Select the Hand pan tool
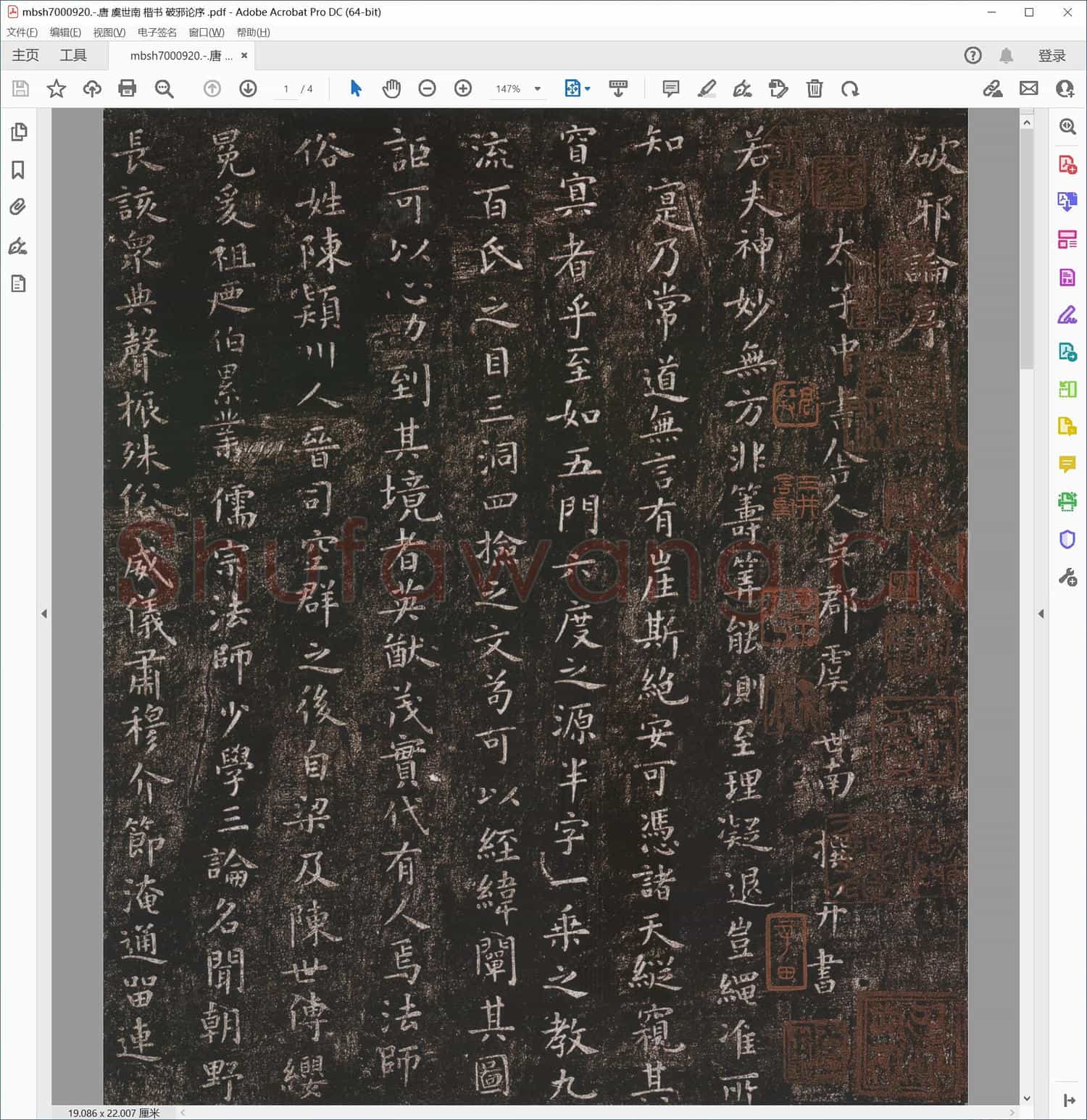This screenshot has width=1087, height=1120. [391, 88]
